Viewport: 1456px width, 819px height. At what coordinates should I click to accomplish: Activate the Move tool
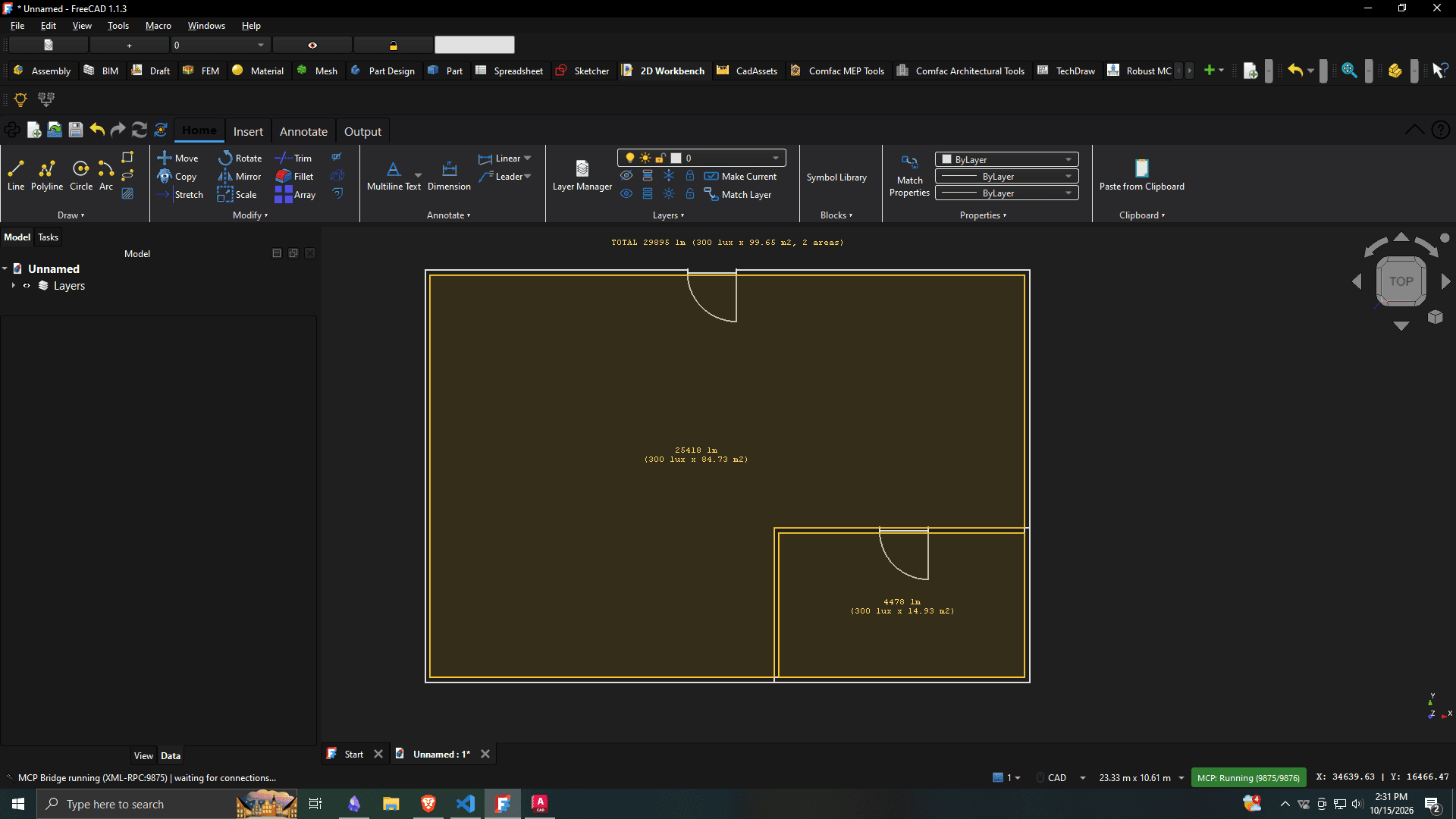pyautogui.click(x=178, y=158)
